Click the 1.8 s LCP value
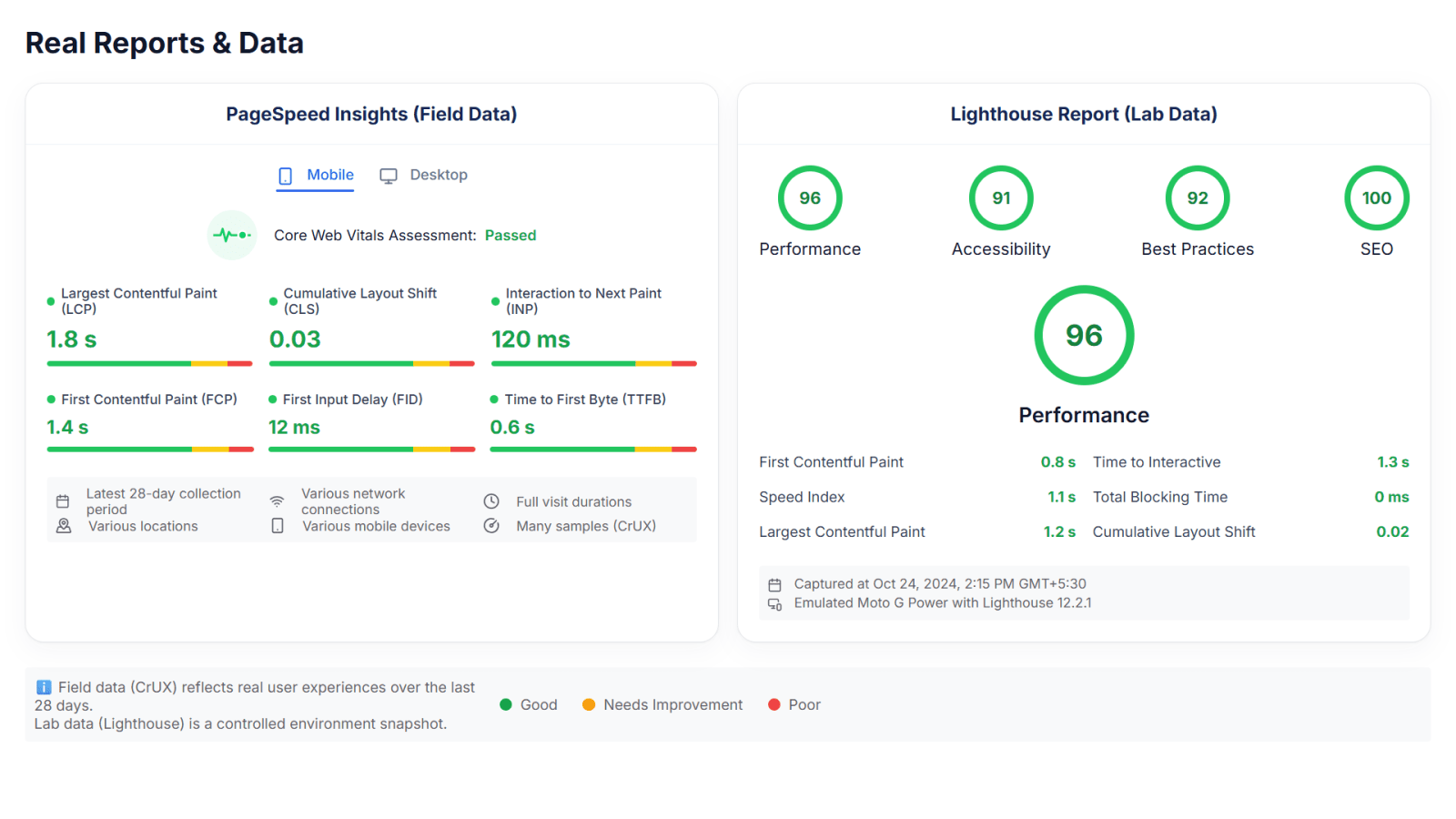Image resolution: width=1456 pixels, height=819 pixels. pyautogui.click(x=72, y=339)
